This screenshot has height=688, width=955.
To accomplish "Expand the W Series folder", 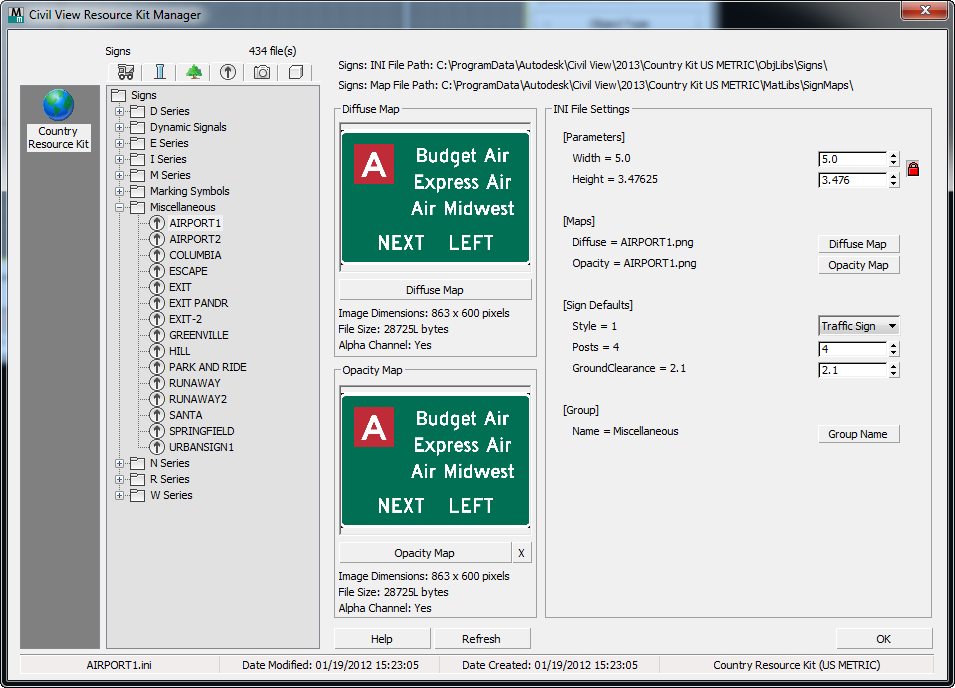I will tap(119, 495).
